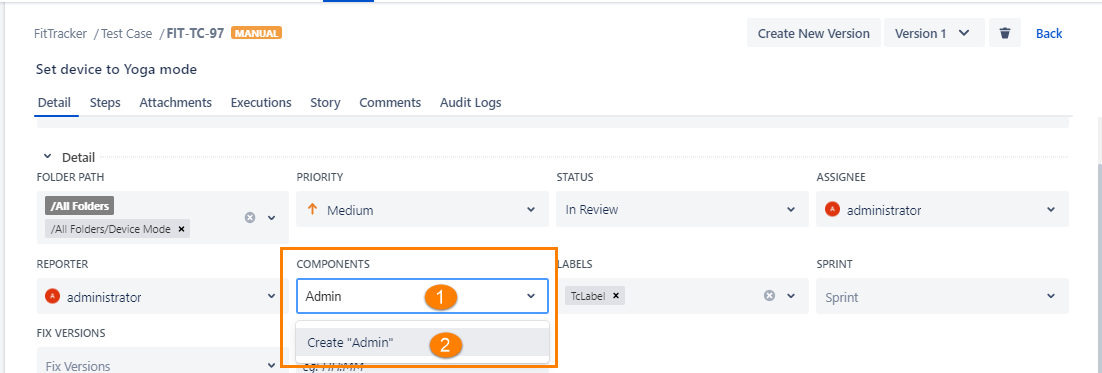Open the Test Case breadcrumb link
The image size is (1102, 373).
pyautogui.click(x=127, y=33)
